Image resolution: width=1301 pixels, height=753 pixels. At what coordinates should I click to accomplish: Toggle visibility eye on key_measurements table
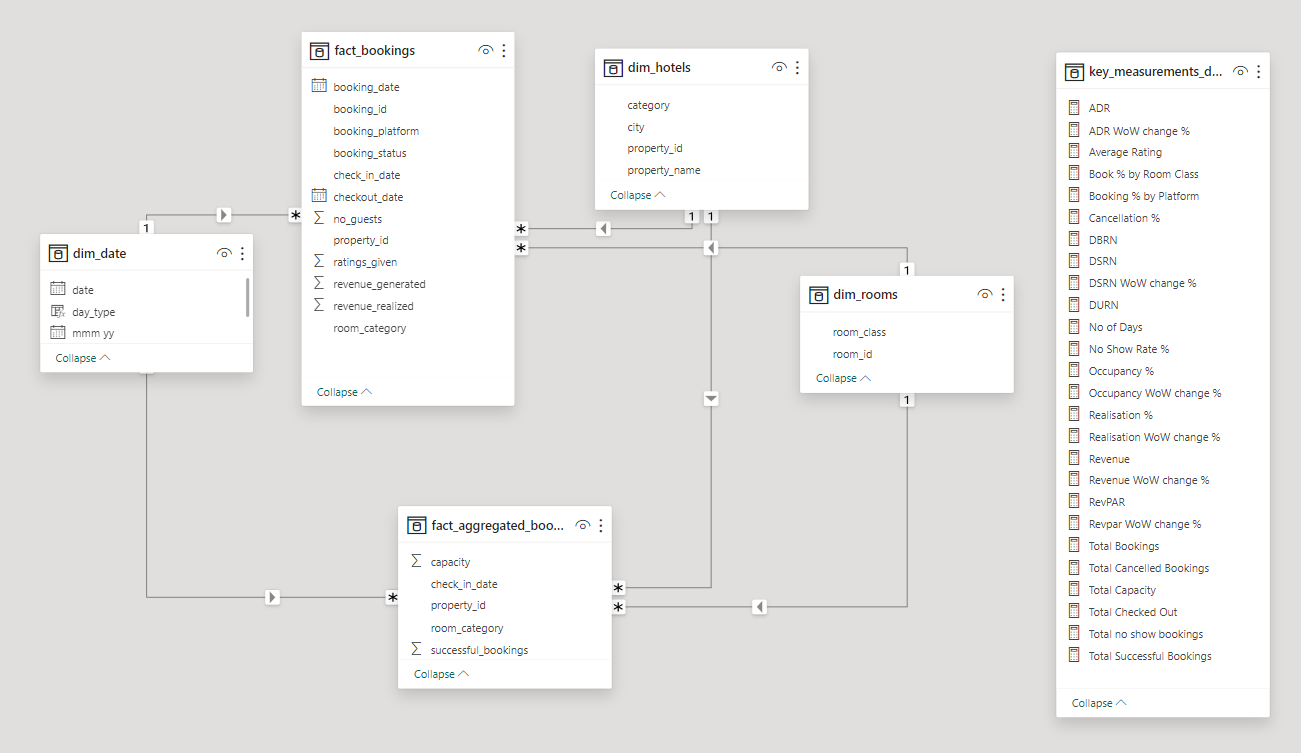[x=1239, y=72]
